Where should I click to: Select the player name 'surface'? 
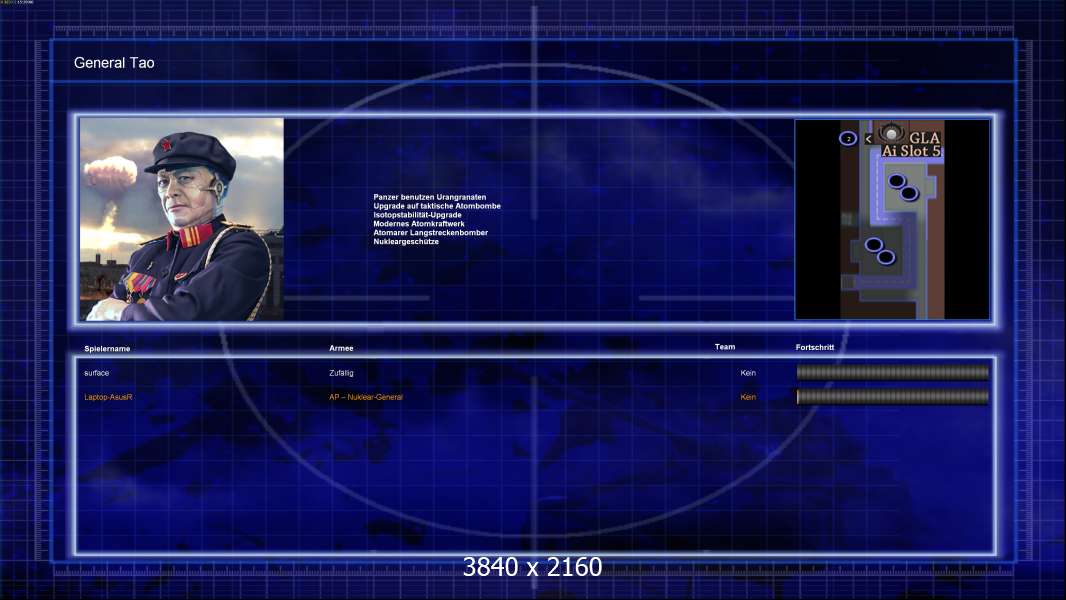point(97,373)
